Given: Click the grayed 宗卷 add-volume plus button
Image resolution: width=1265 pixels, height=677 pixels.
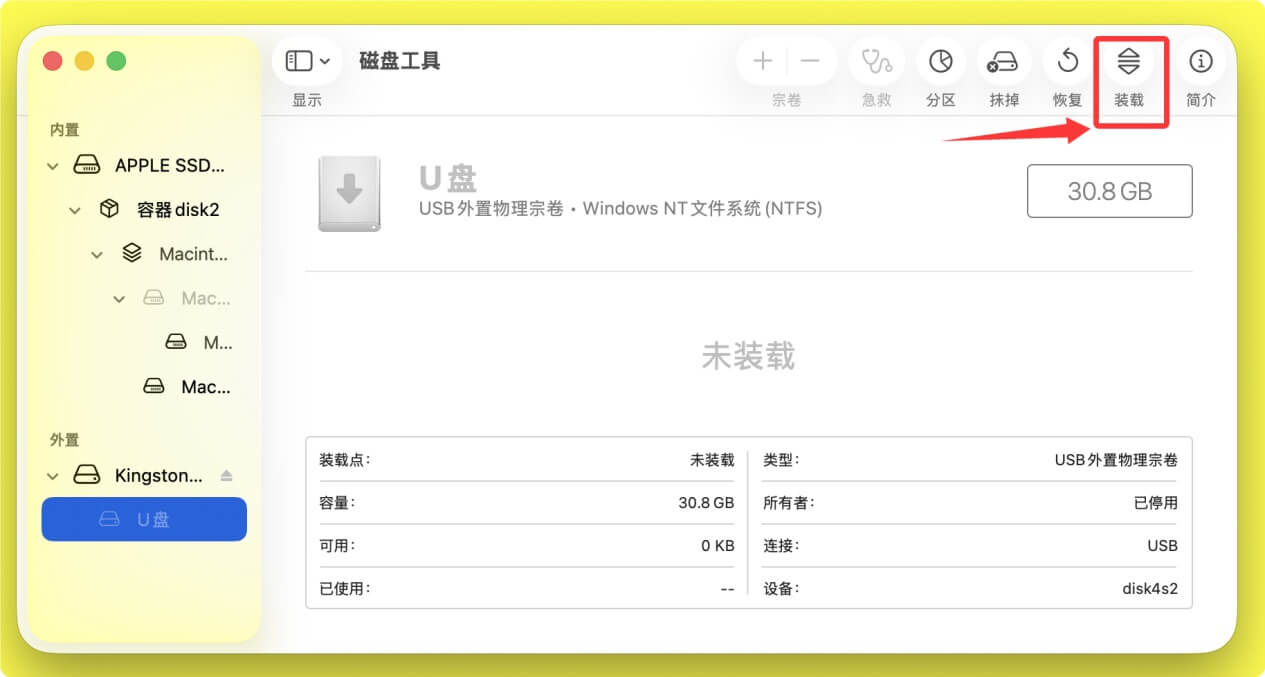Looking at the screenshot, I should tap(761, 60).
